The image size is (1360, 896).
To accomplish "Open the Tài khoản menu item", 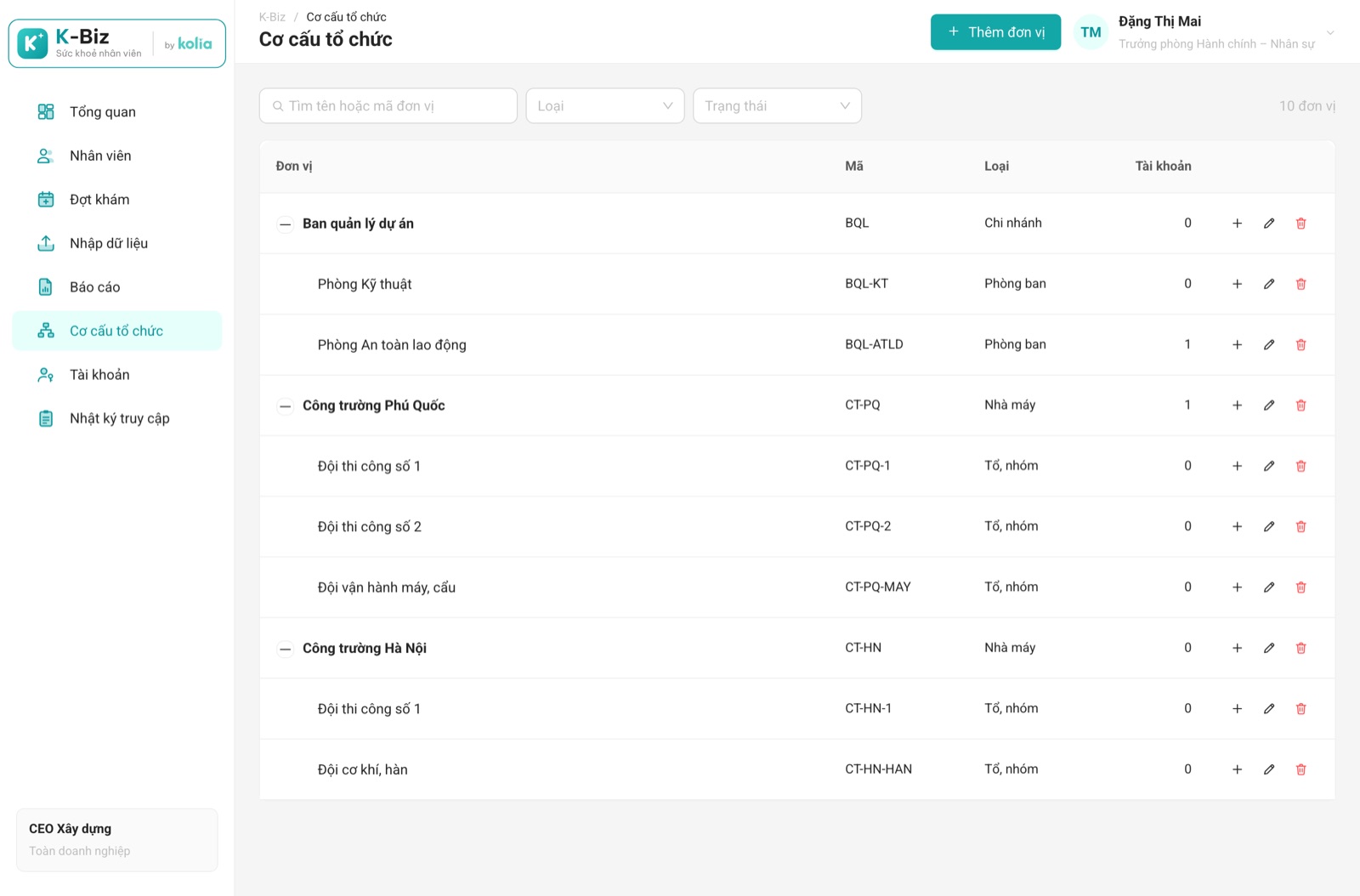I will 117,375.
